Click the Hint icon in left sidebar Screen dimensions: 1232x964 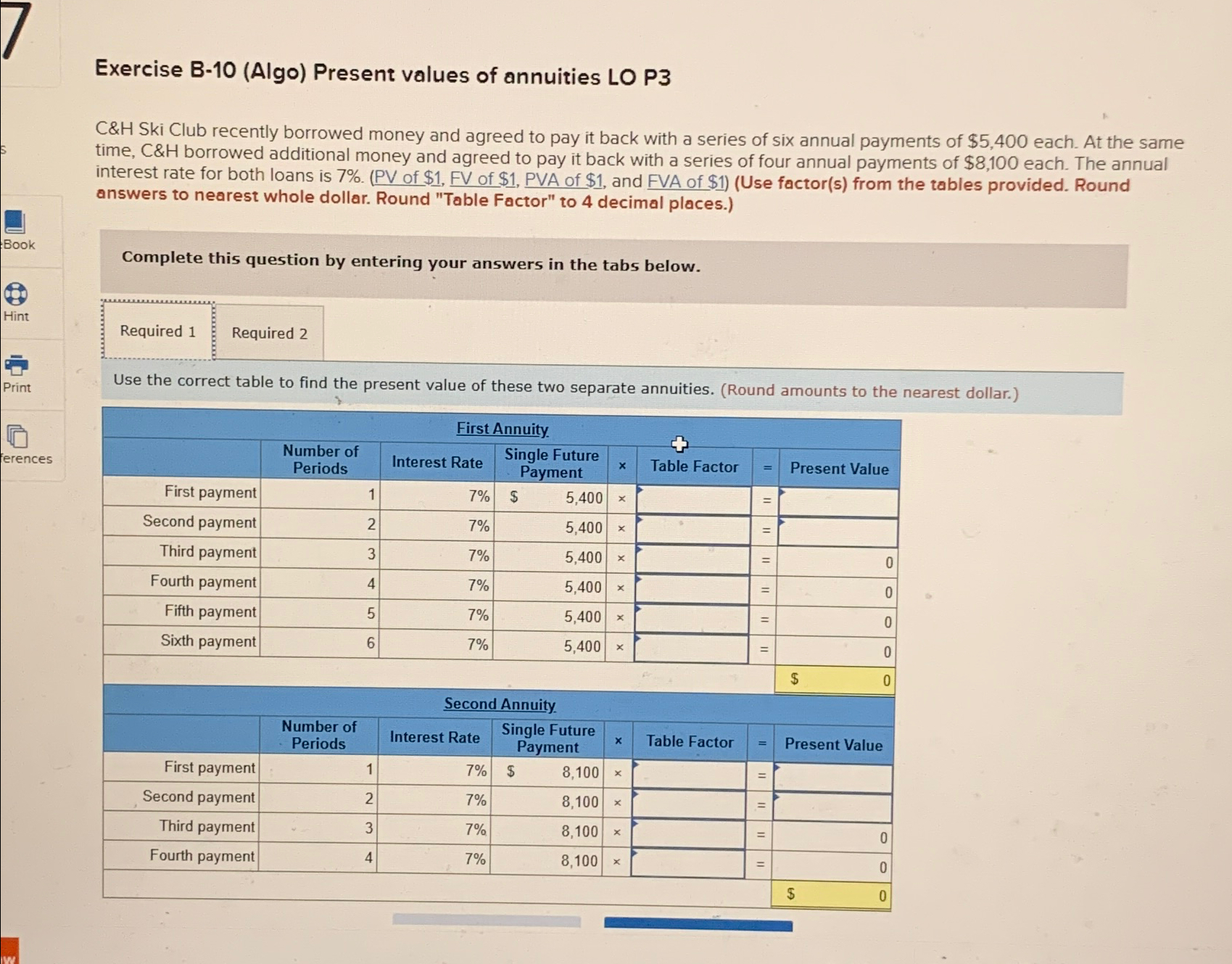(16, 295)
